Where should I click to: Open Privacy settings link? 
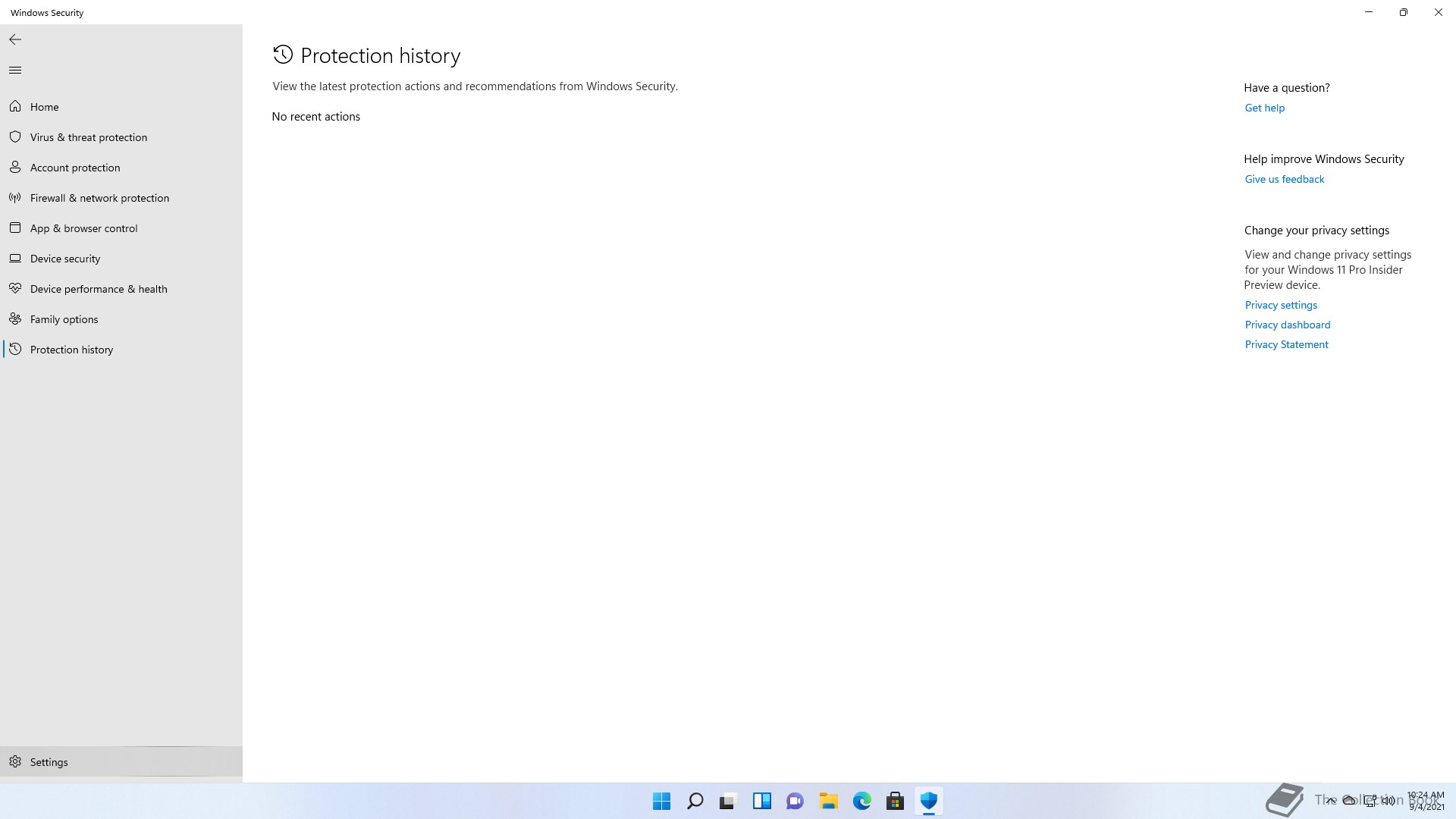coord(1281,305)
